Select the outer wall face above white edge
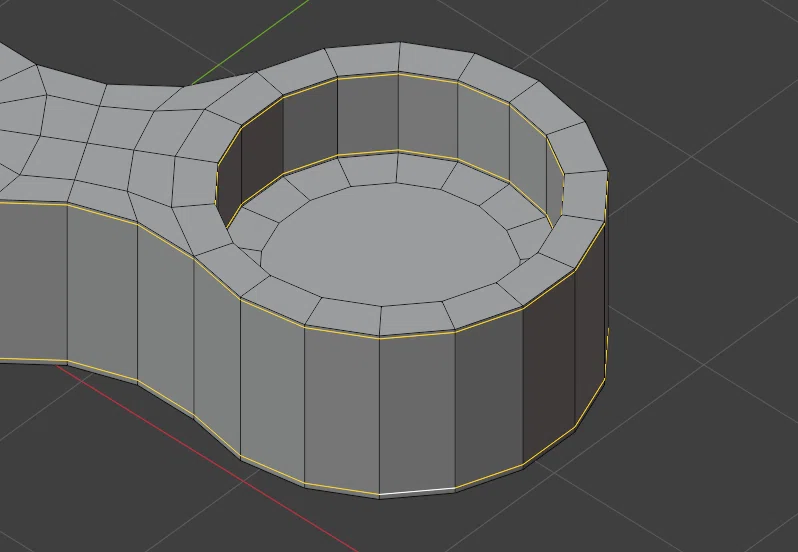798x552 pixels. click(x=417, y=411)
